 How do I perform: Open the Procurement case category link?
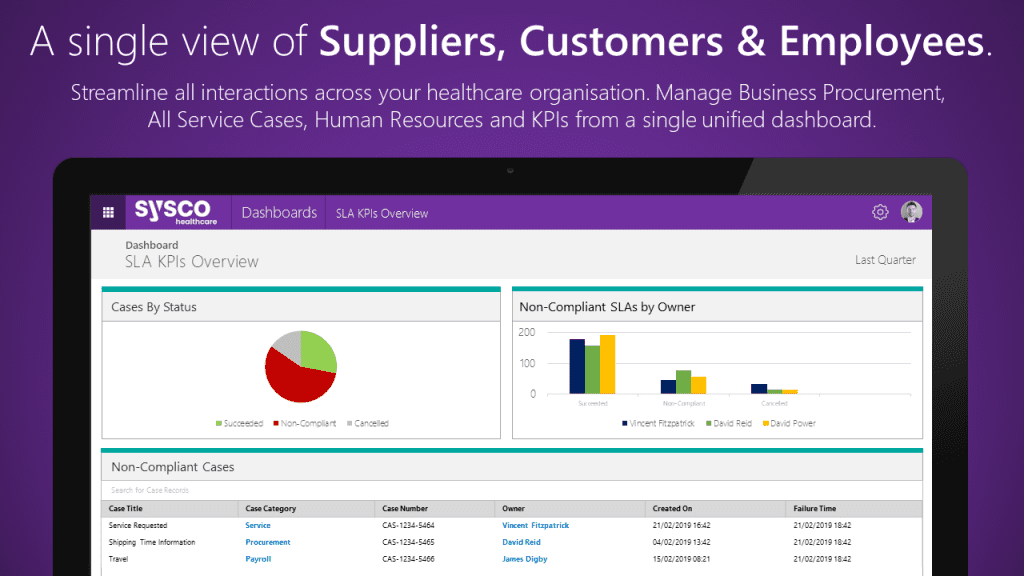point(267,542)
